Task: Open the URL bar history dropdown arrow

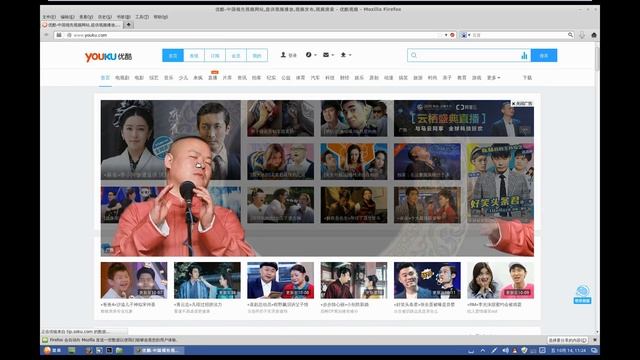Action: point(446,35)
